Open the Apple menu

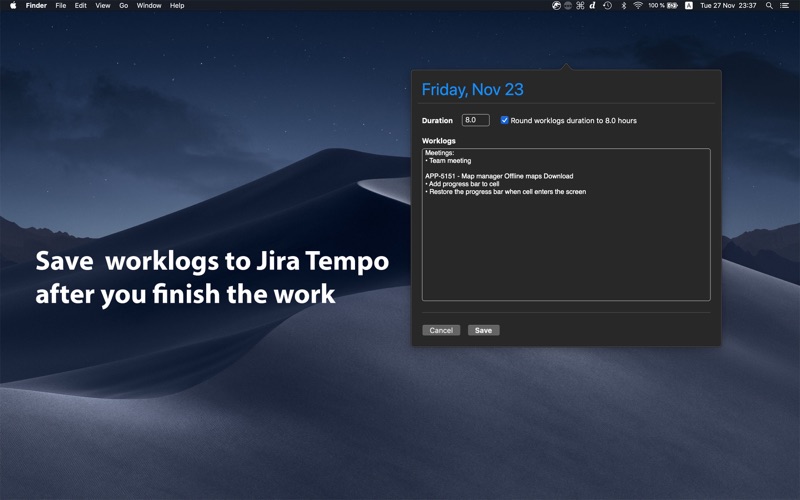click(13, 6)
